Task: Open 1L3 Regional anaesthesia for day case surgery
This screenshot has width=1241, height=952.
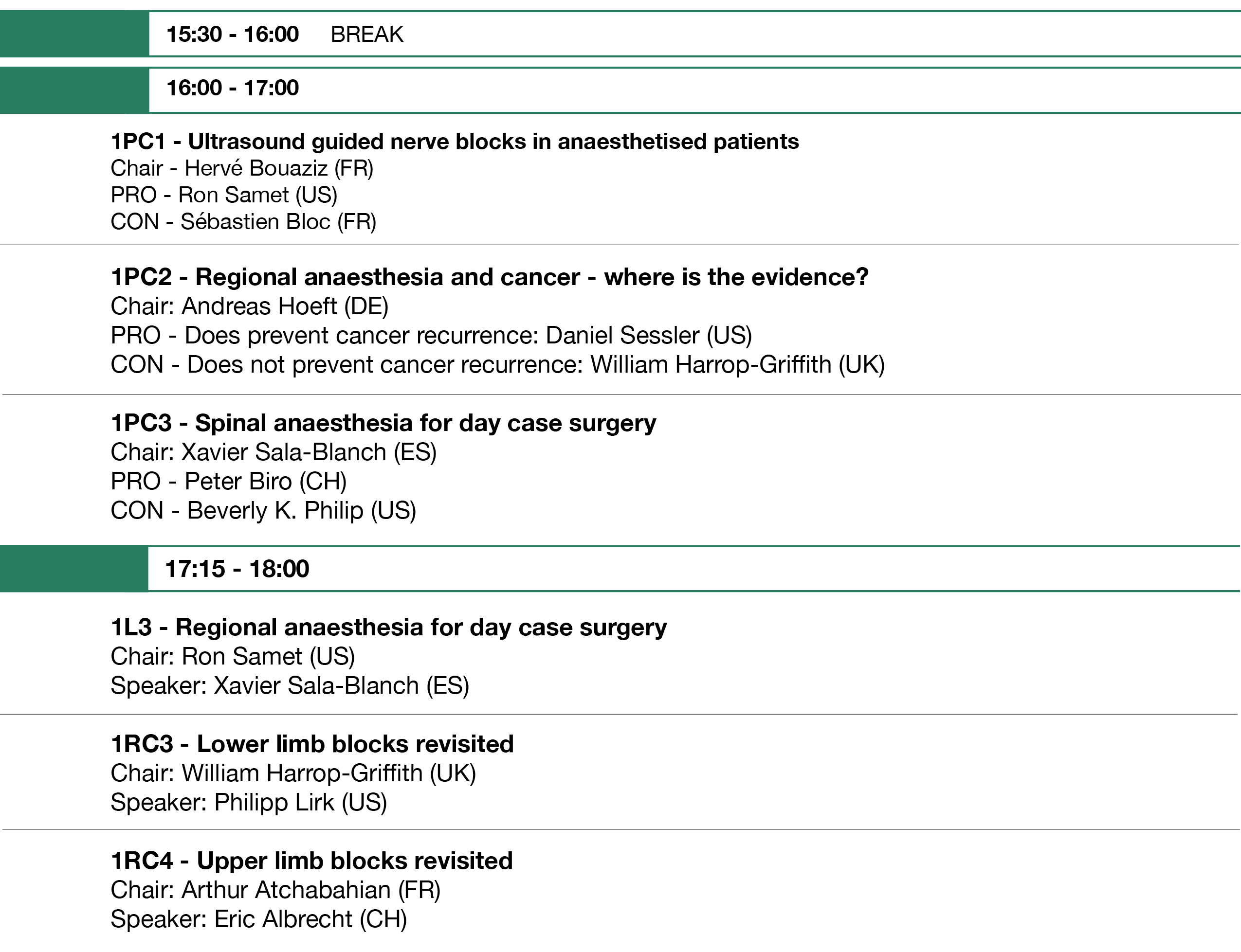Action: (x=388, y=628)
